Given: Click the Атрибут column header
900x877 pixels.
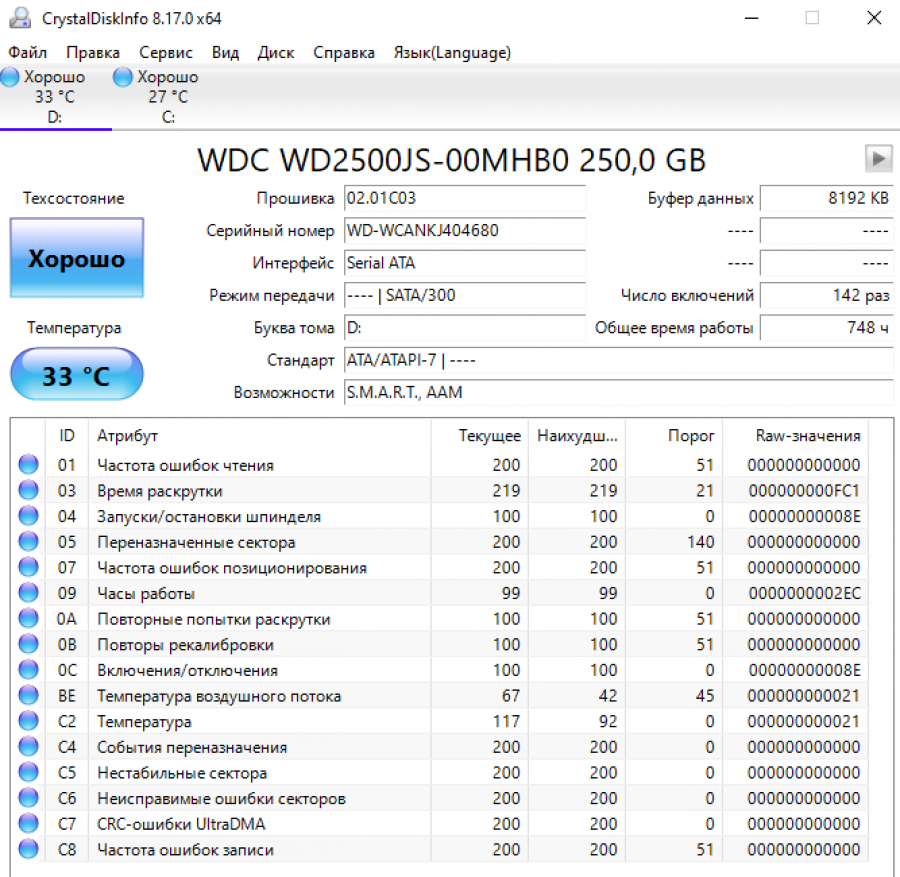Looking at the screenshot, I should [127, 436].
